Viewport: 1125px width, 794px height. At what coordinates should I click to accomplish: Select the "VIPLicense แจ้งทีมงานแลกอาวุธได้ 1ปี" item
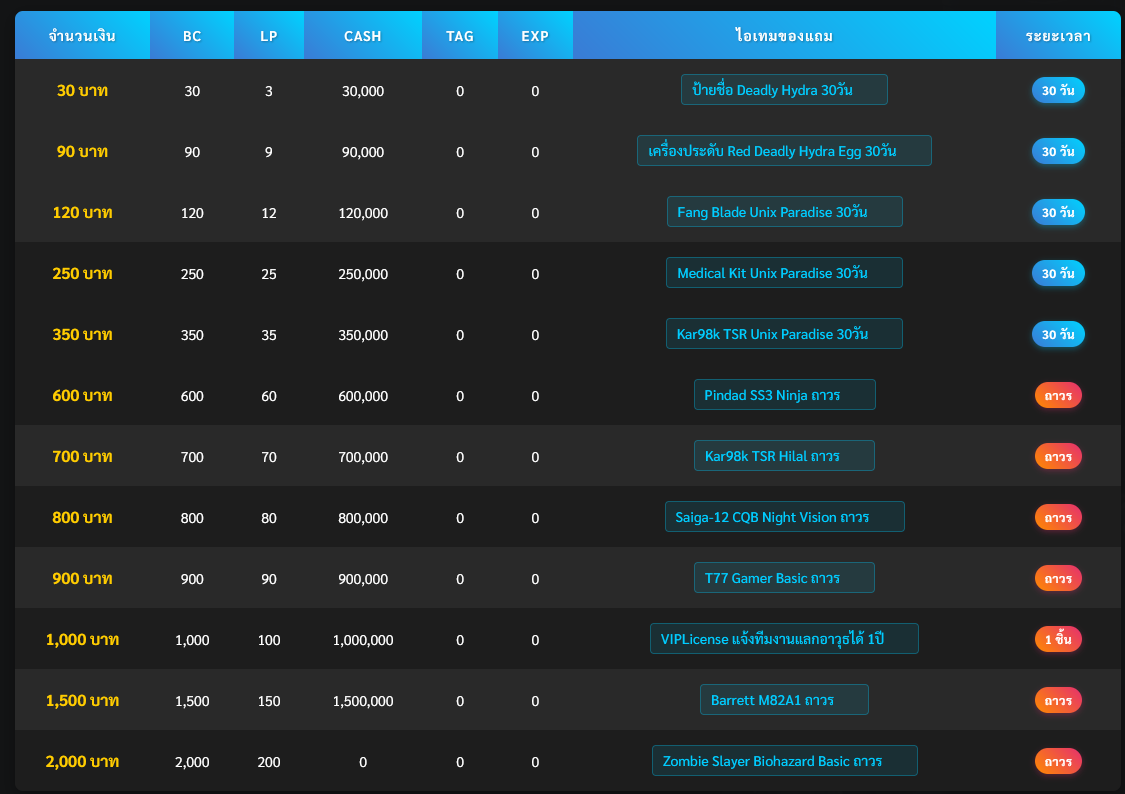[784, 638]
